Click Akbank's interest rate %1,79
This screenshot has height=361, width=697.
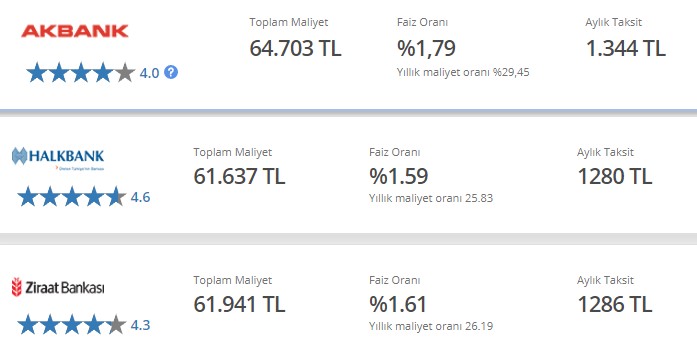tap(426, 48)
